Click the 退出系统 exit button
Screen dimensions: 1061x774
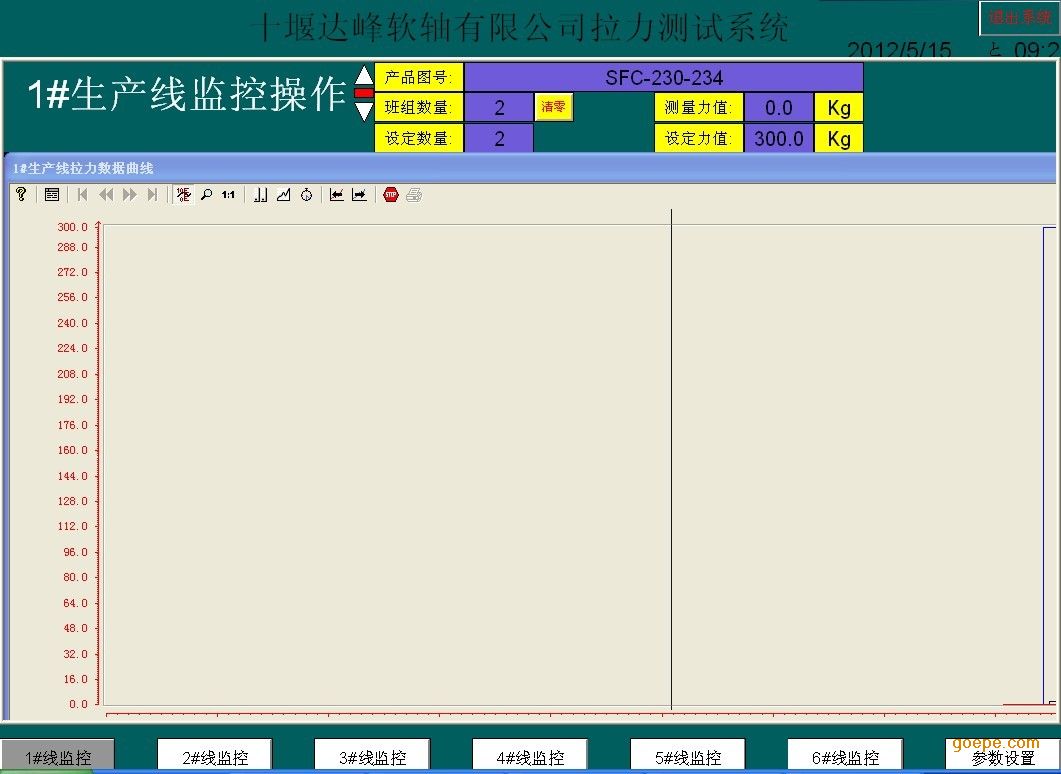point(1019,18)
